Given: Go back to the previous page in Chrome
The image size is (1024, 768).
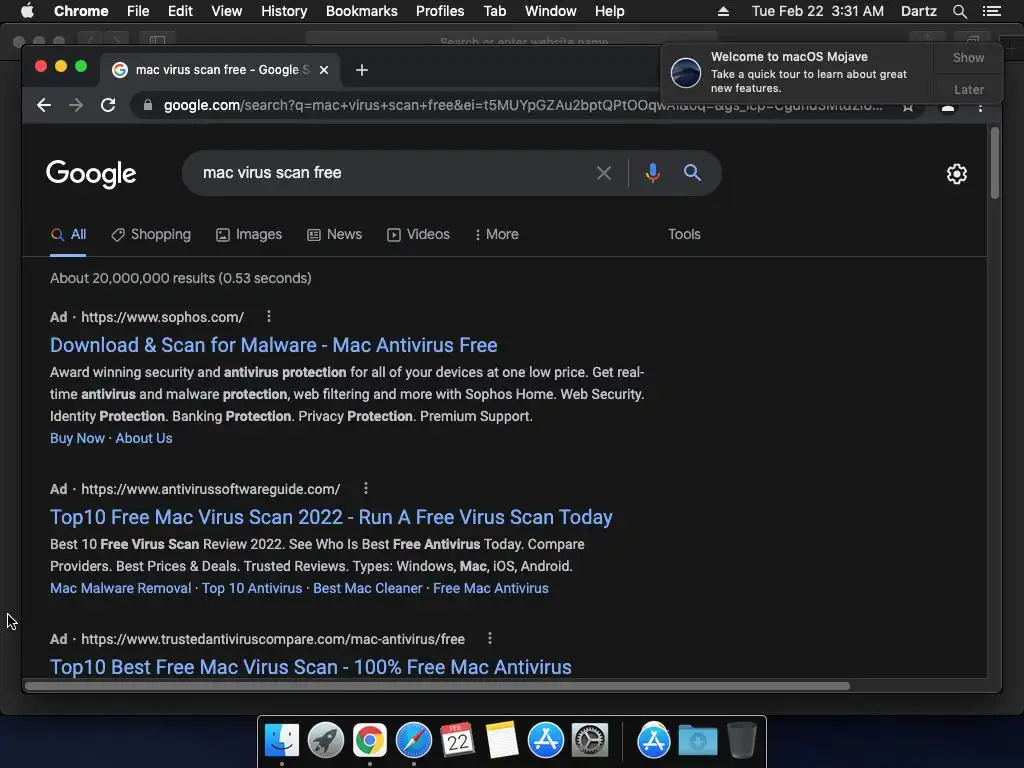Looking at the screenshot, I should [44, 105].
